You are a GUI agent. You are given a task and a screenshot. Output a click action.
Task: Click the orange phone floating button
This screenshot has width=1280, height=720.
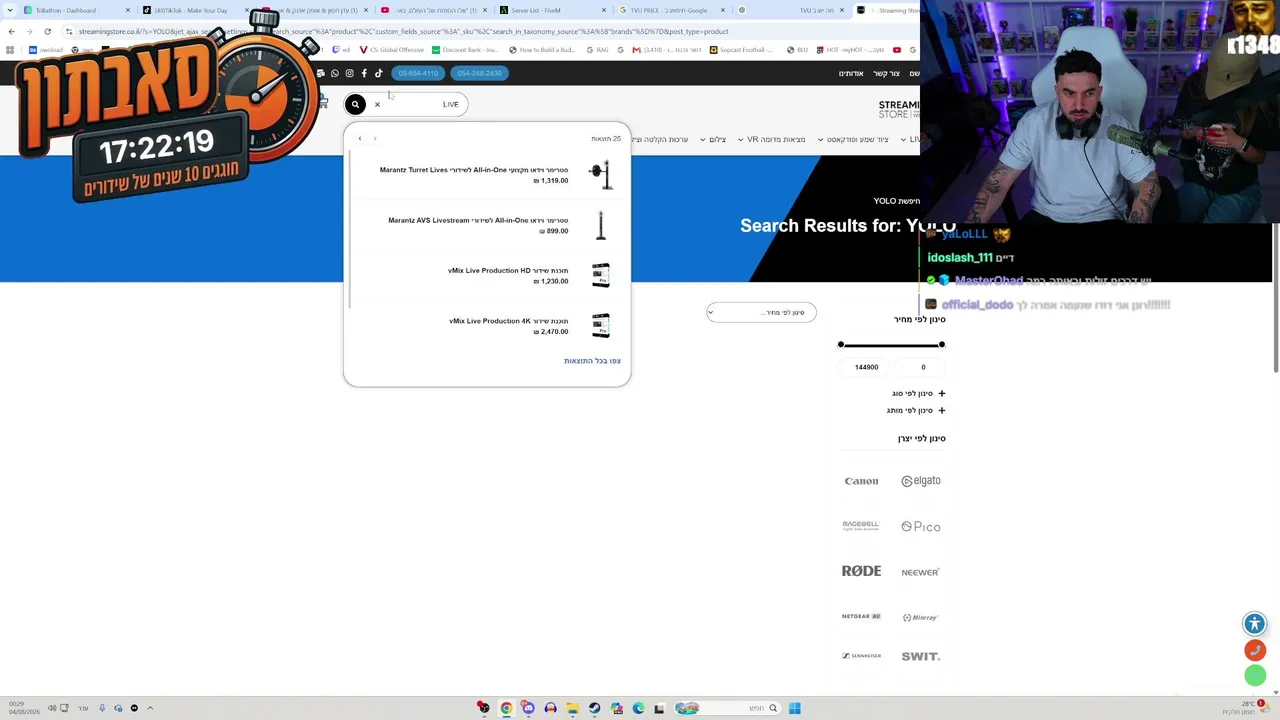coord(1255,650)
